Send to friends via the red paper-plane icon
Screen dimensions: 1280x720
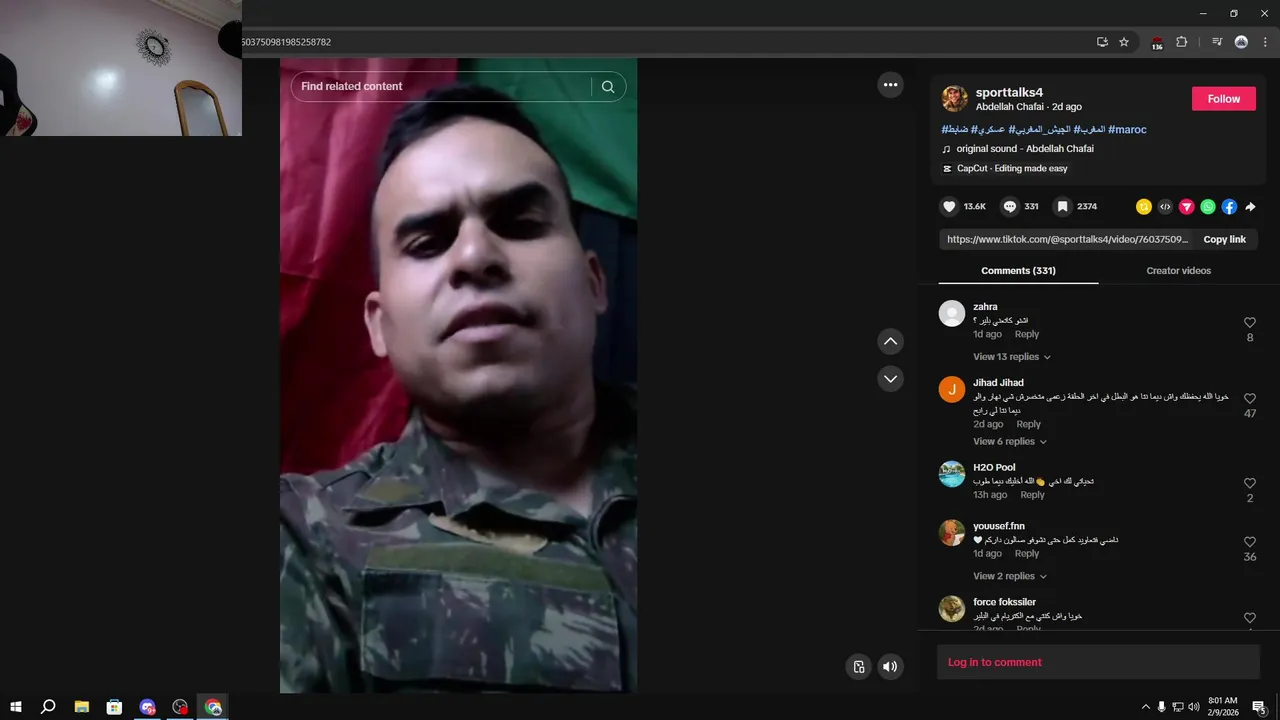1187,207
